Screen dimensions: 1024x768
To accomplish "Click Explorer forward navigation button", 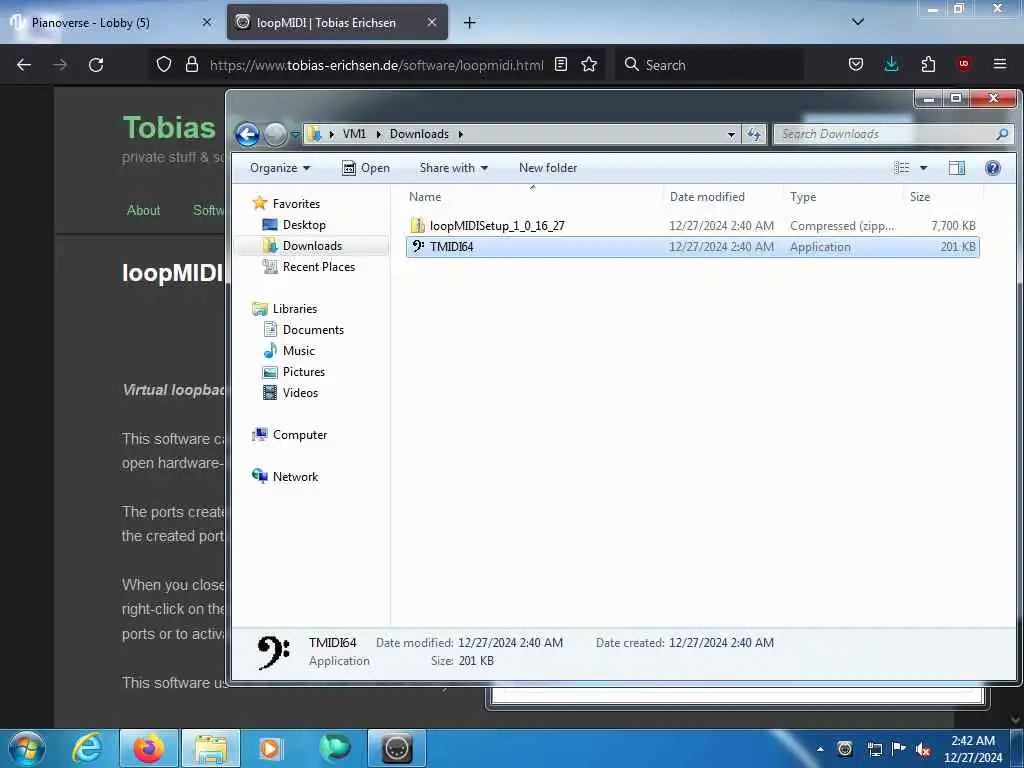I will point(275,135).
